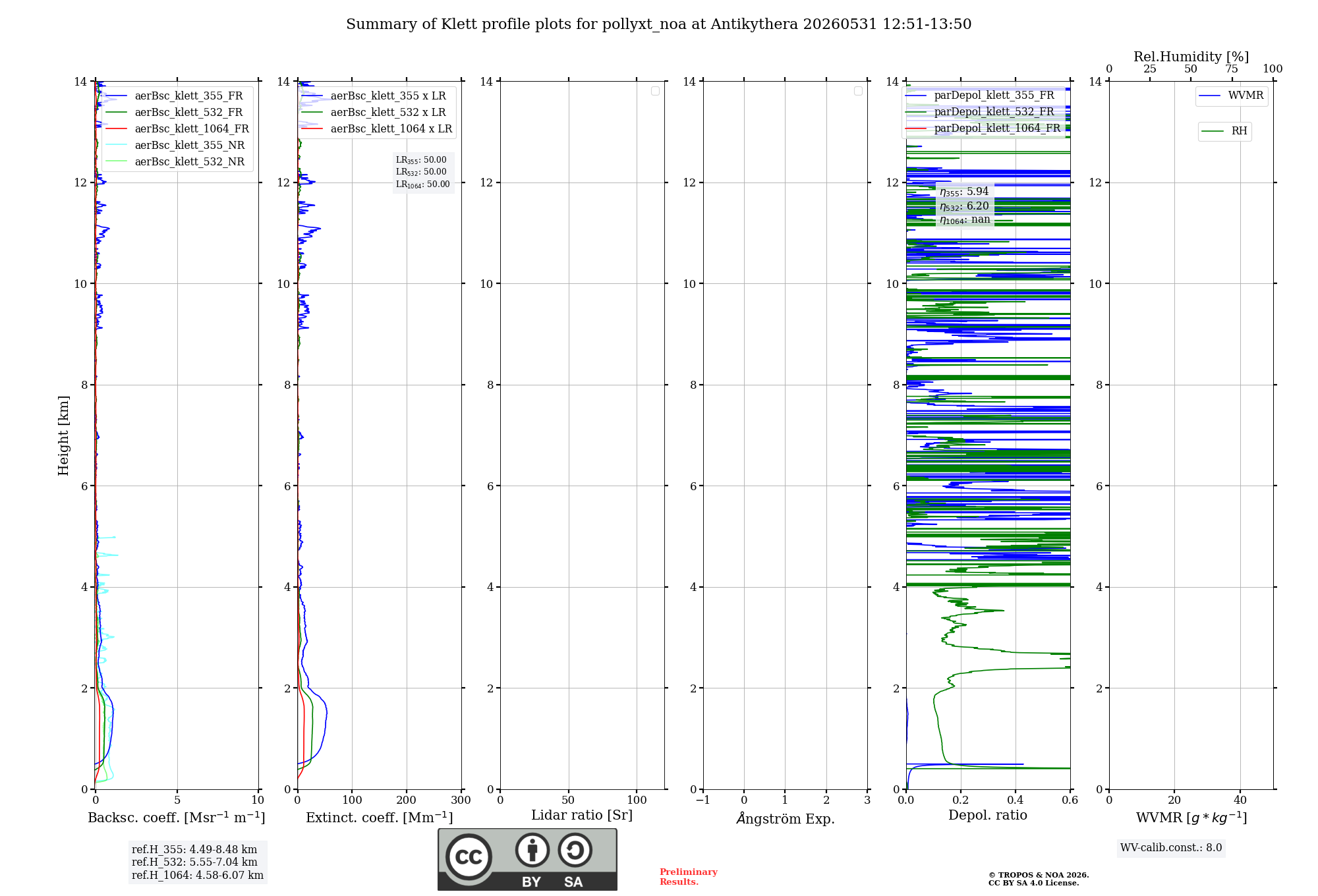Click ref.H_532: 5.55-7.04 km text
The height and width of the screenshot is (896, 1318).
point(194,862)
